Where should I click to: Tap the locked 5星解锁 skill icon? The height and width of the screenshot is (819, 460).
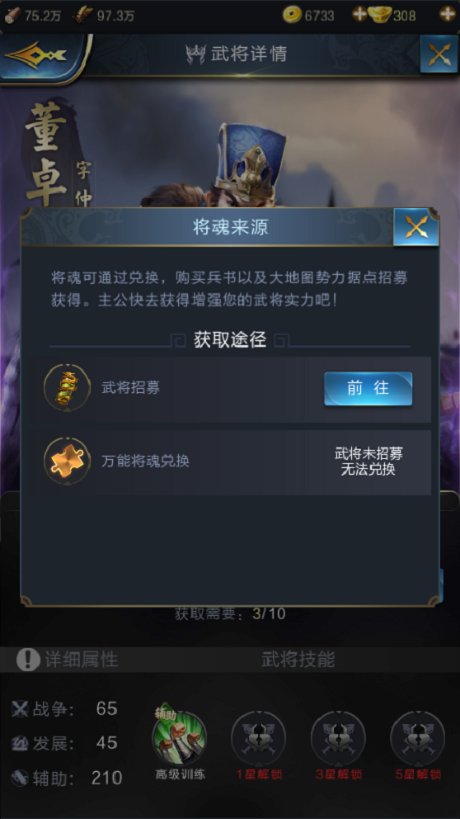pos(418,739)
